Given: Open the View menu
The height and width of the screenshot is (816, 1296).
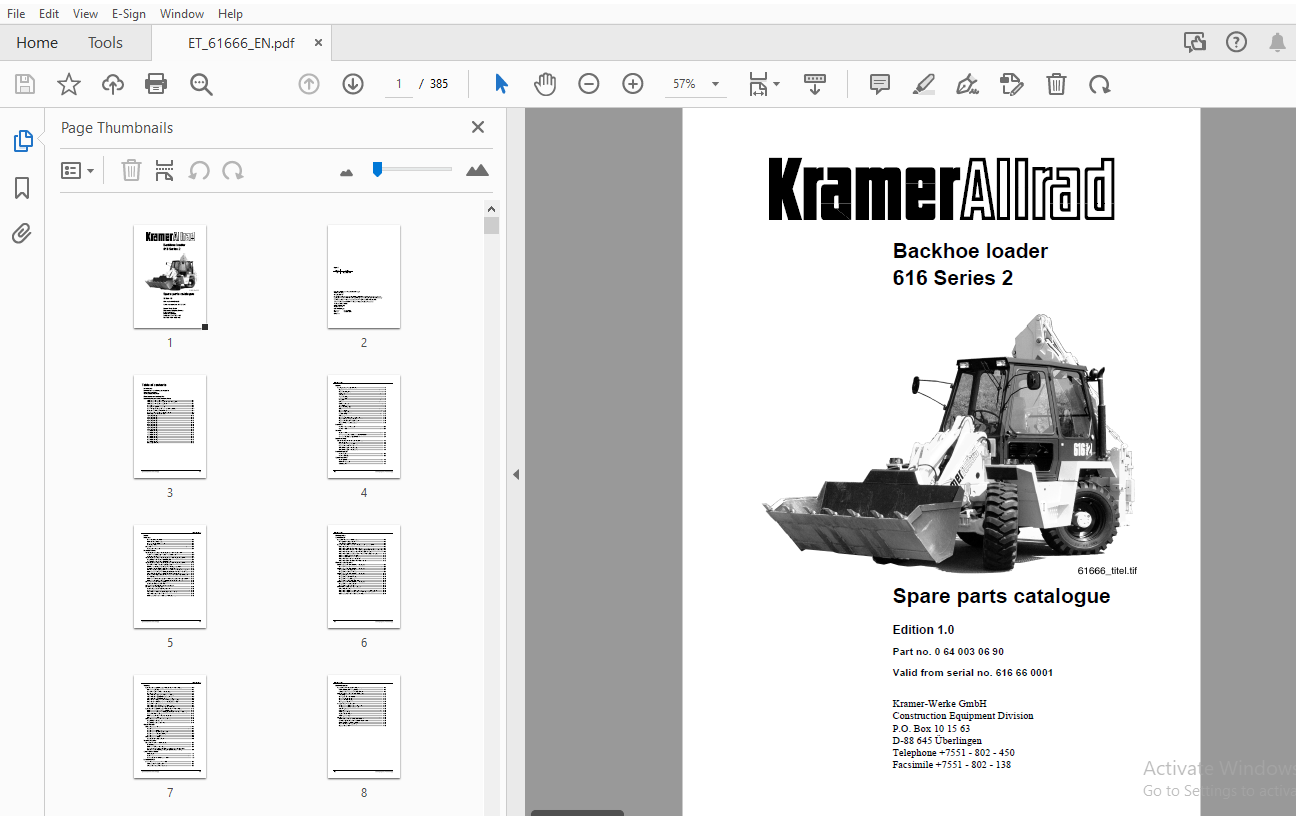Looking at the screenshot, I should click(x=86, y=14).
